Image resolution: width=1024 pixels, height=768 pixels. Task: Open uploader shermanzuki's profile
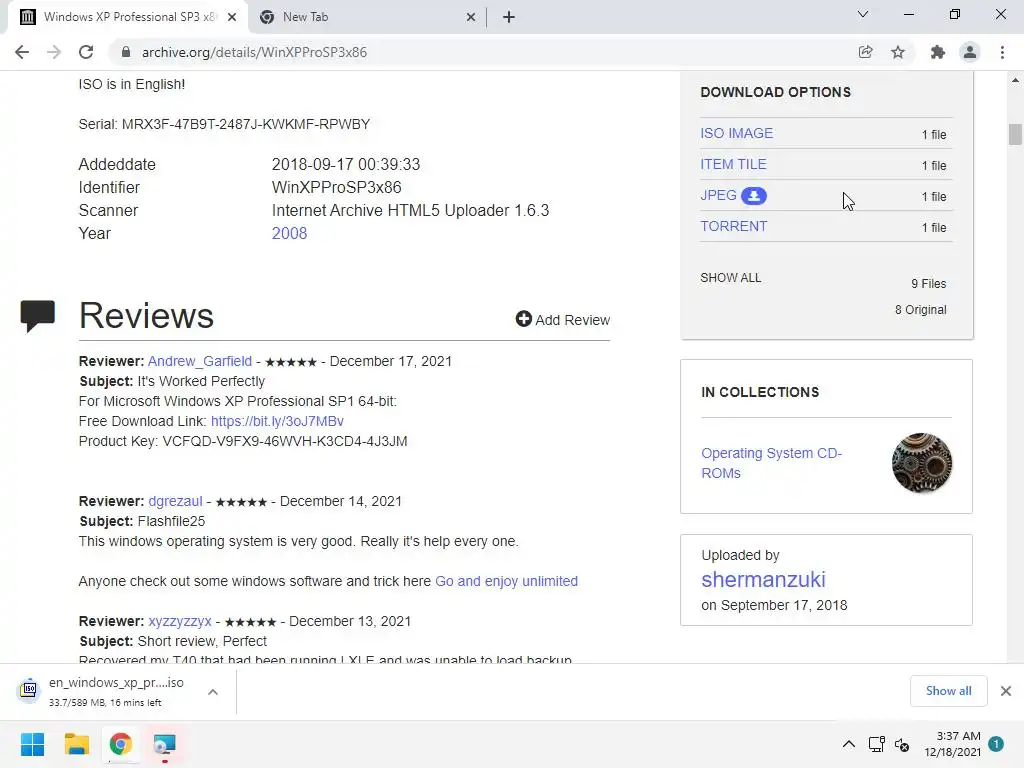(763, 579)
